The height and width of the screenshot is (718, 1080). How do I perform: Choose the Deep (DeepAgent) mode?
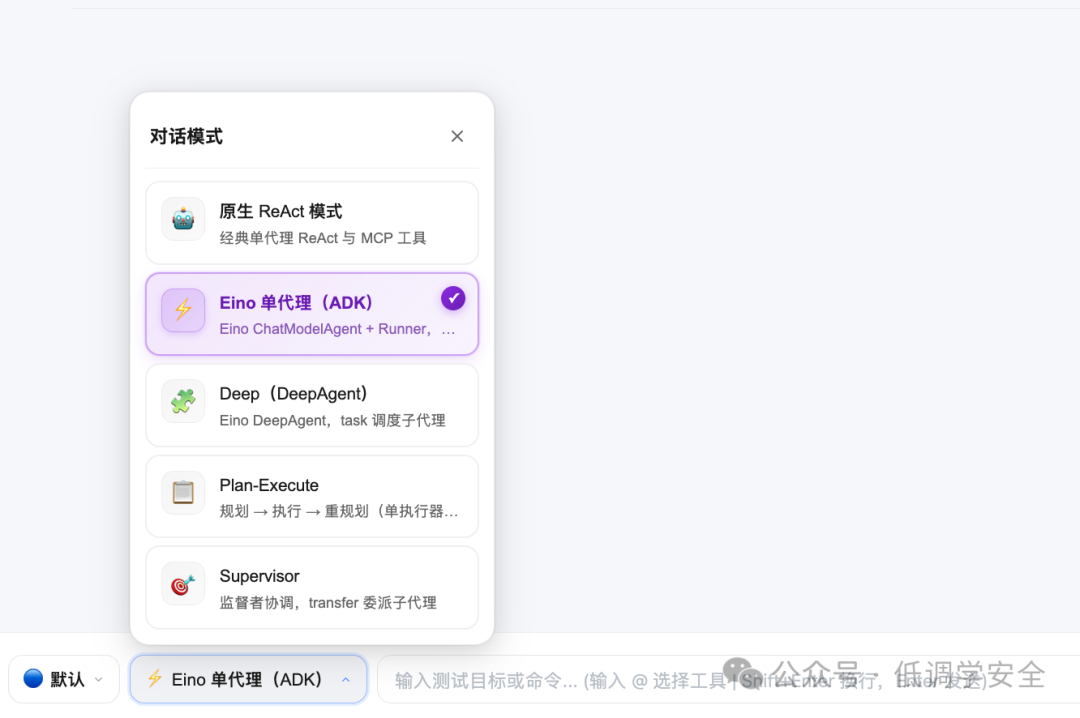(x=312, y=405)
